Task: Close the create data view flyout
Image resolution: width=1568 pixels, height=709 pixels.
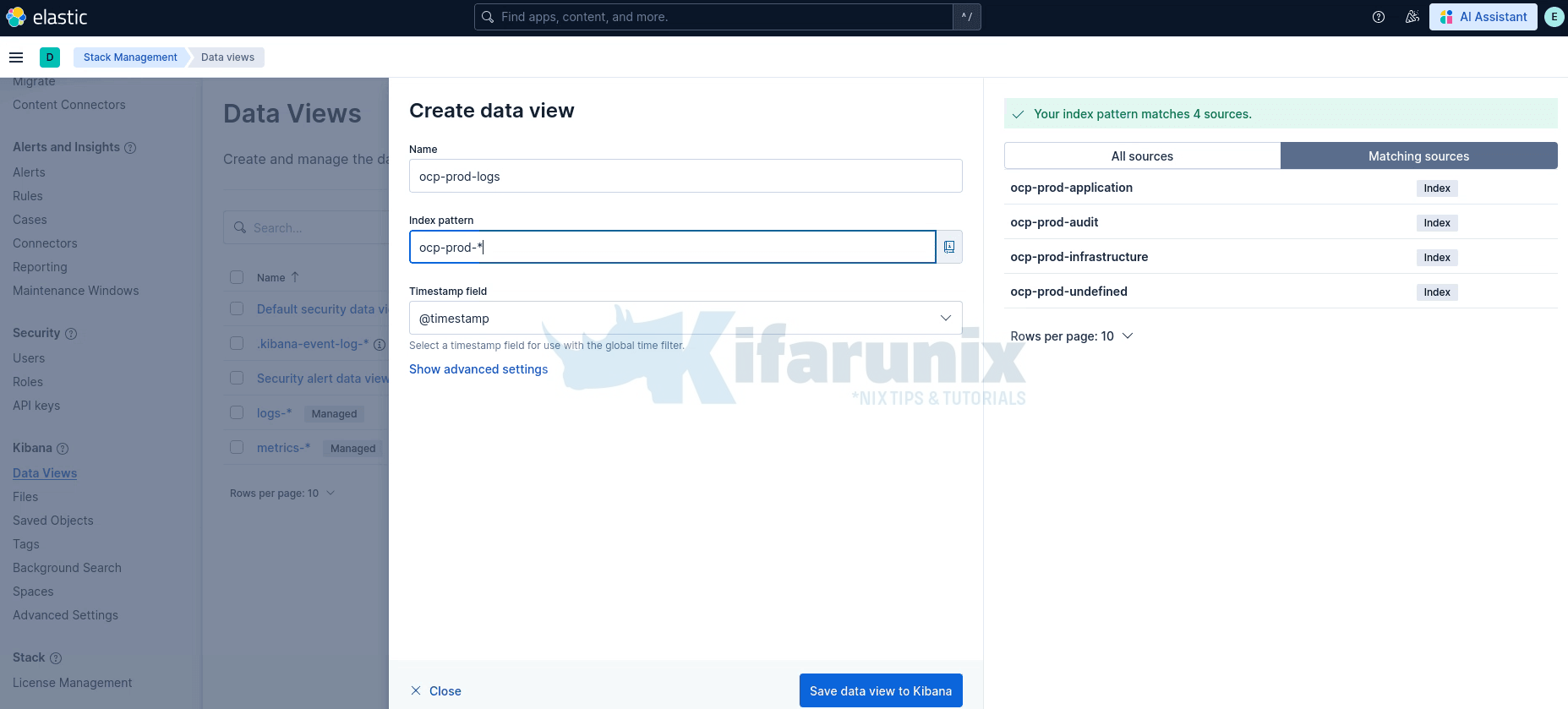Action: 436,691
